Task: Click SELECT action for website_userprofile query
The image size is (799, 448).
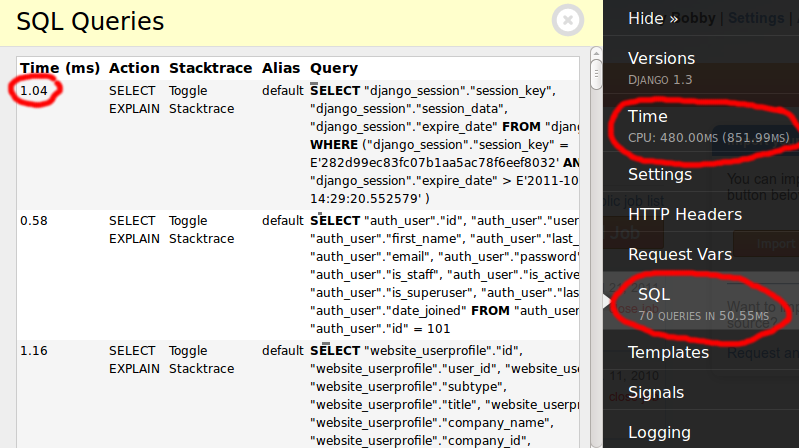Action: click(132, 351)
